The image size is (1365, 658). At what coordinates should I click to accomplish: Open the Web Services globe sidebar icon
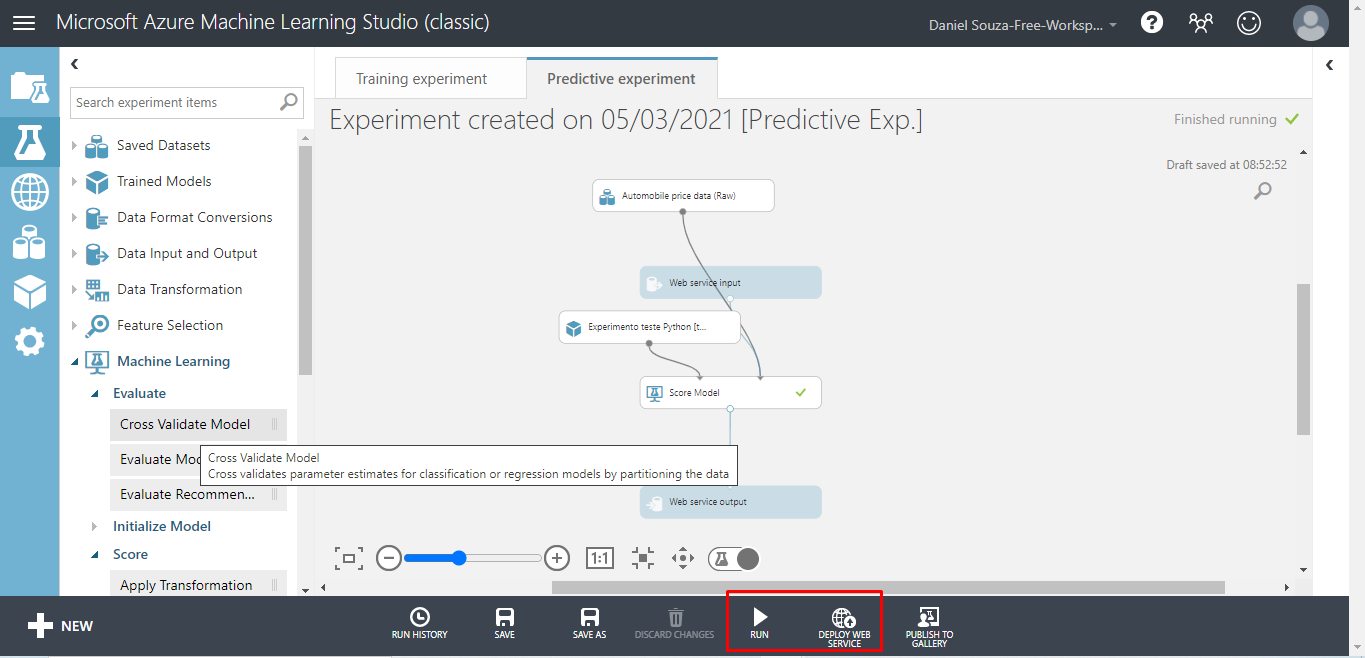click(29, 191)
